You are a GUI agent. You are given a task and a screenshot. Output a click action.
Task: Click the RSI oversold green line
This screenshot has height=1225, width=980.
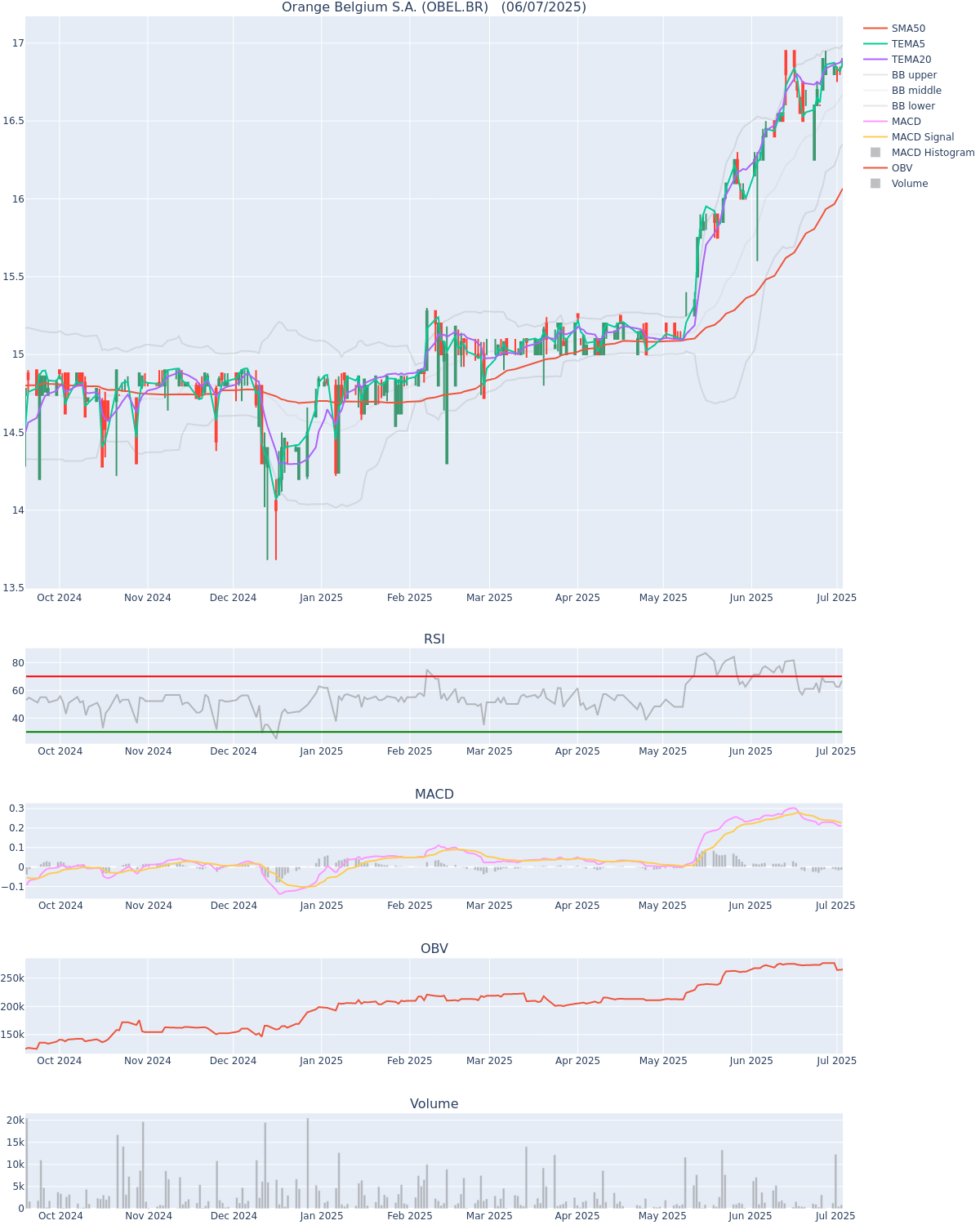pyautogui.click(x=434, y=732)
